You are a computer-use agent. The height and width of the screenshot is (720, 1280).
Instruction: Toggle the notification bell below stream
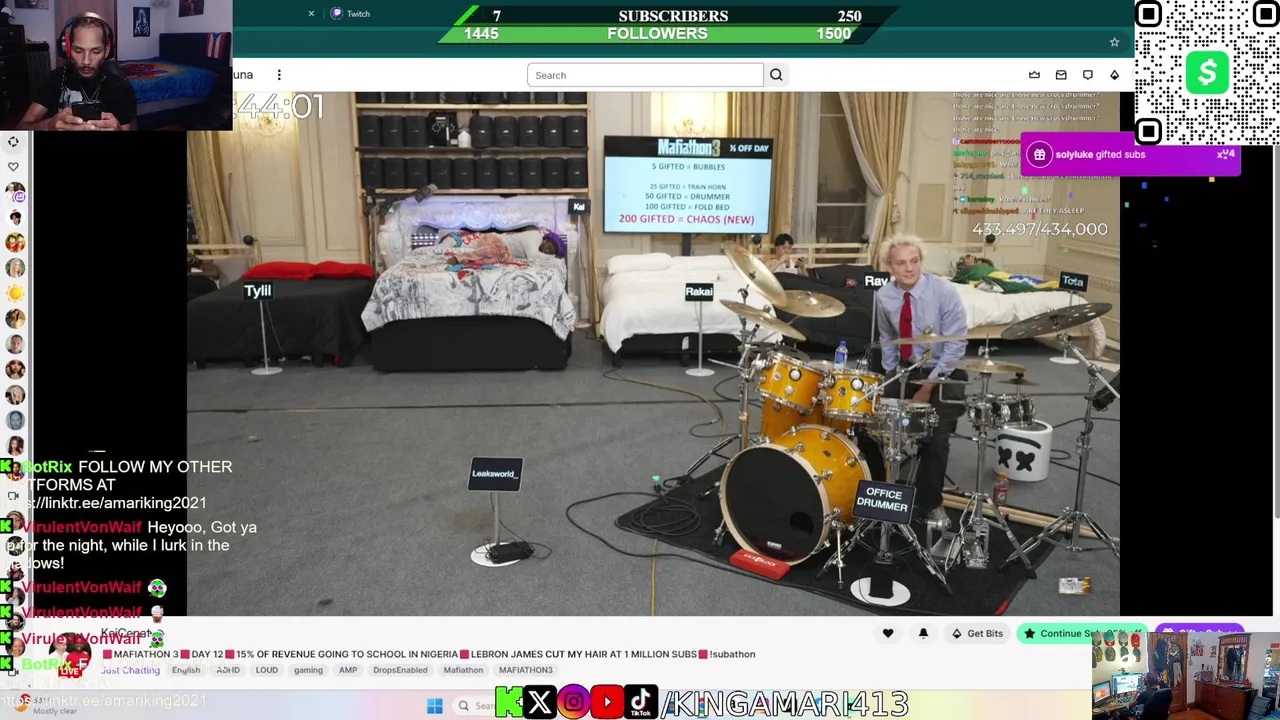[923, 633]
